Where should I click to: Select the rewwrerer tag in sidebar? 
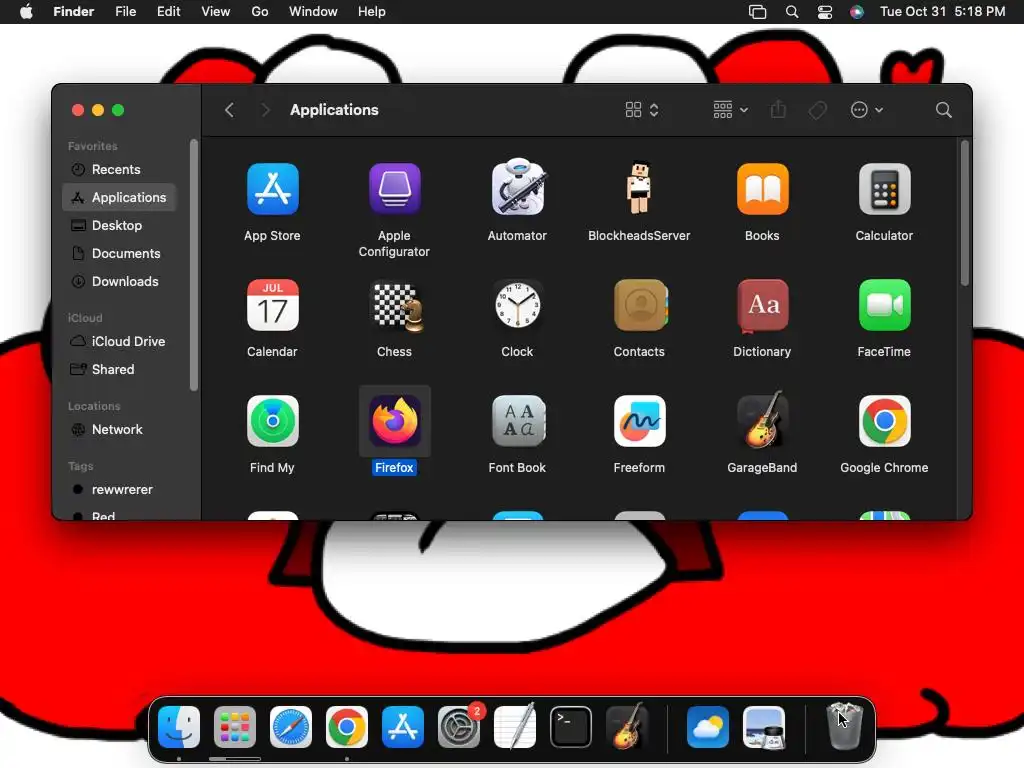tap(119, 490)
